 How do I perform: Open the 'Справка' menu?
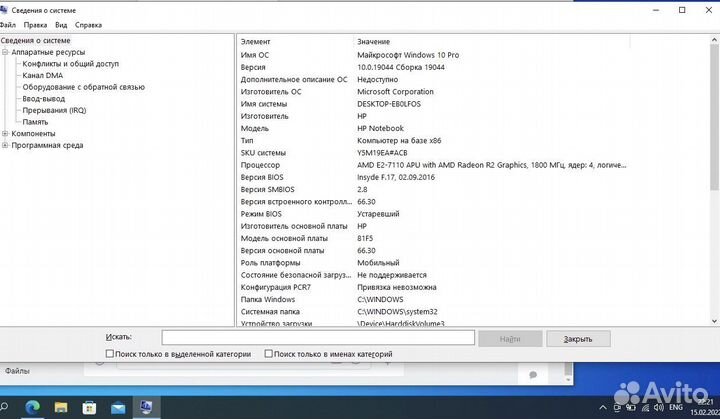(88, 24)
